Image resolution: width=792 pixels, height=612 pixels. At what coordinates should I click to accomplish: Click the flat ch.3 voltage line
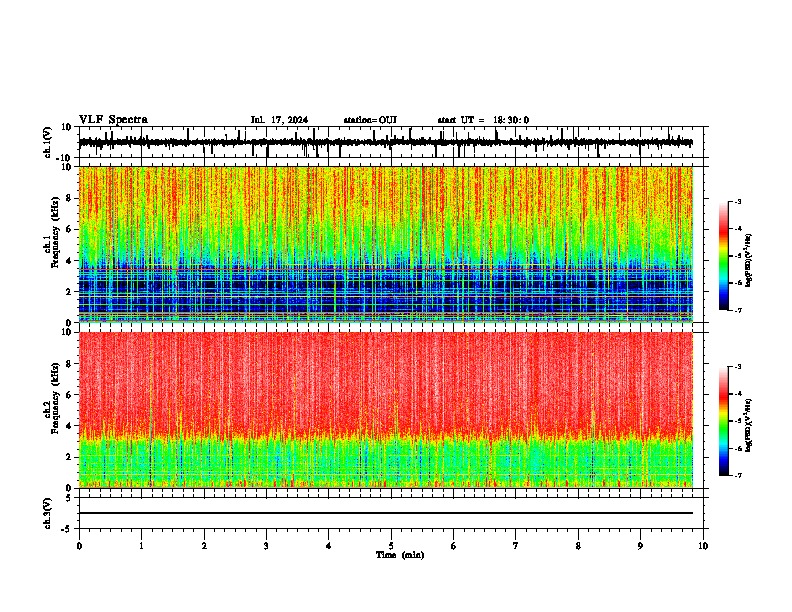(x=385, y=513)
